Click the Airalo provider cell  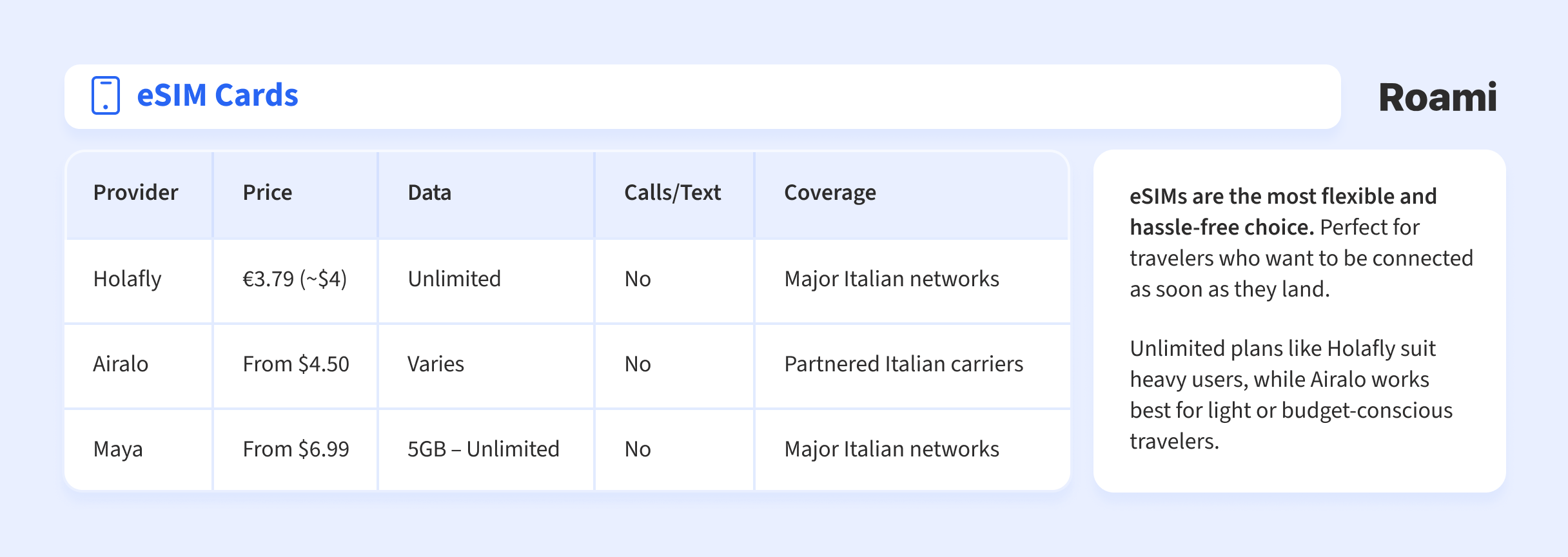[121, 364]
